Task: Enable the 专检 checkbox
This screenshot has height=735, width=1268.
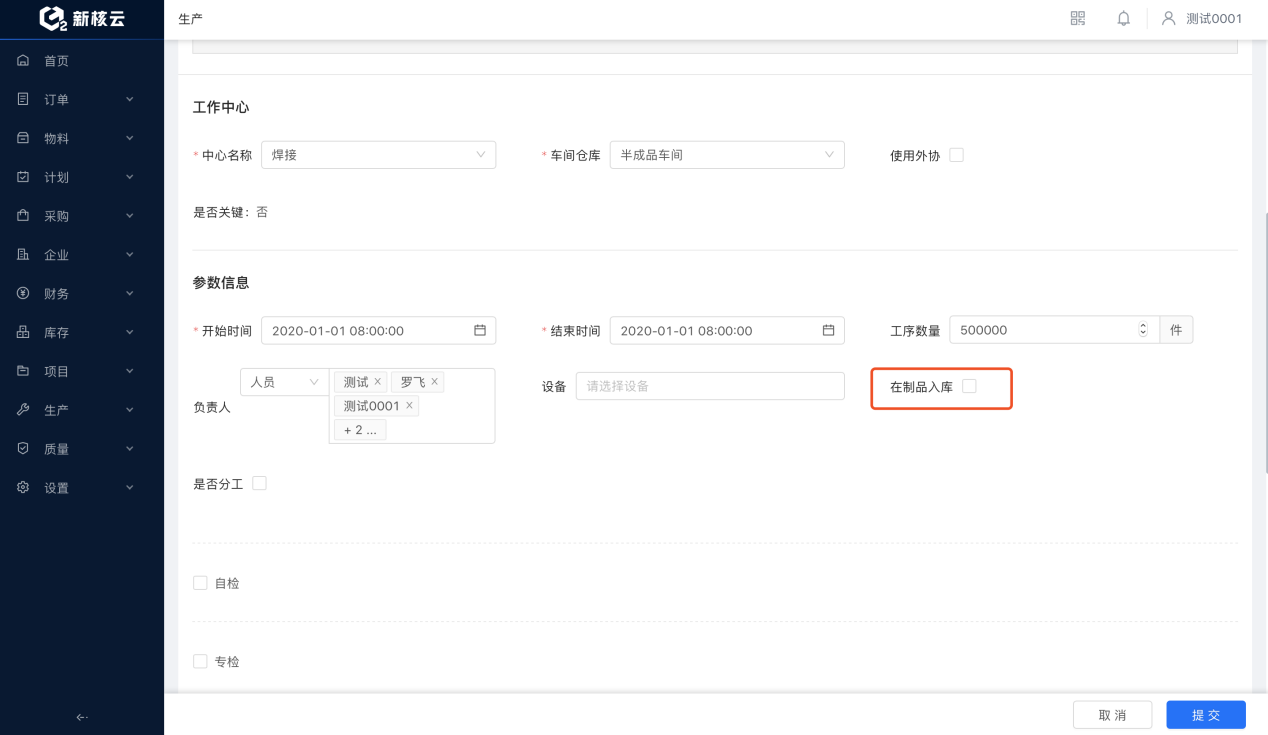Action: click(200, 661)
